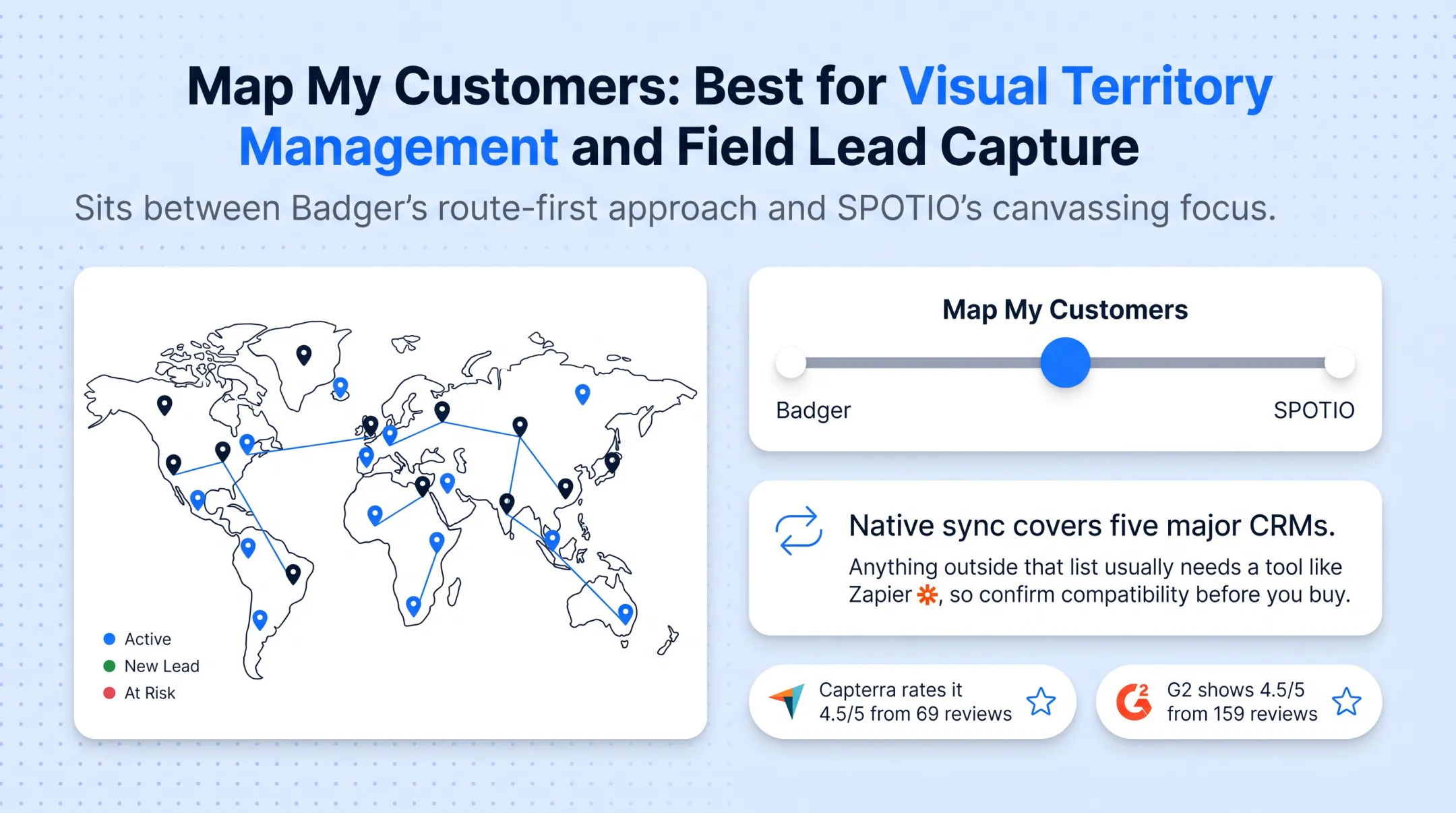Click the star icon in the G2 card
Image resolution: width=1456 pixels, height=813 pixels.
point(1347,702)
